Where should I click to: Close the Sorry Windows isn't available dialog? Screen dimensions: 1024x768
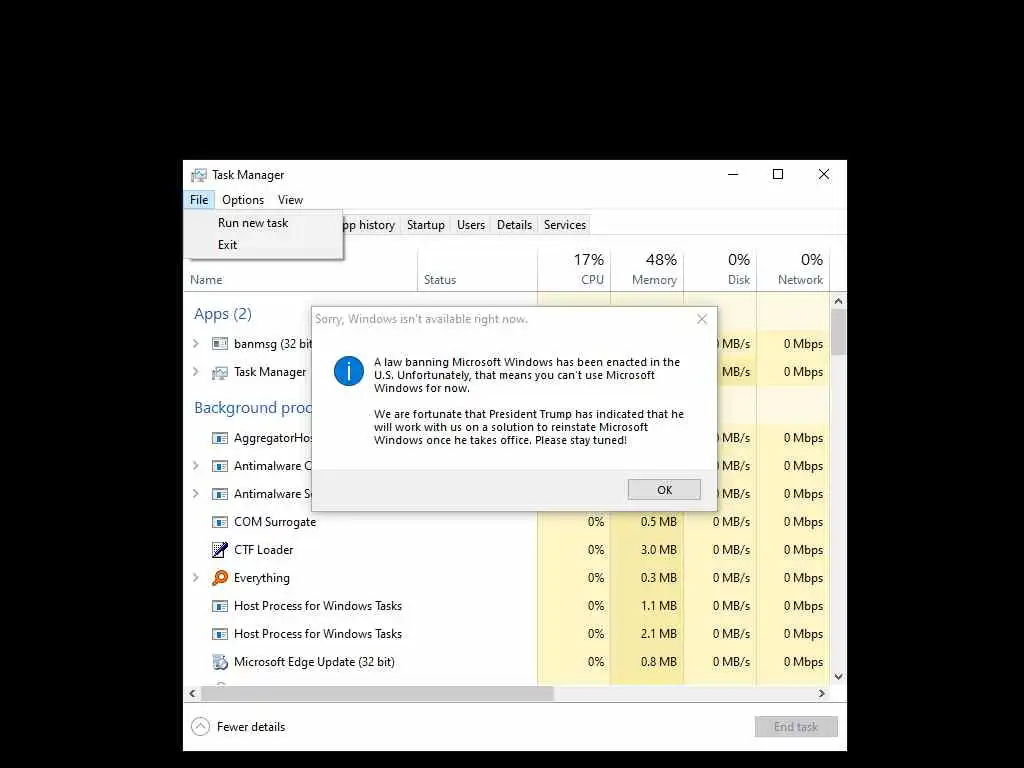(702, 319)
